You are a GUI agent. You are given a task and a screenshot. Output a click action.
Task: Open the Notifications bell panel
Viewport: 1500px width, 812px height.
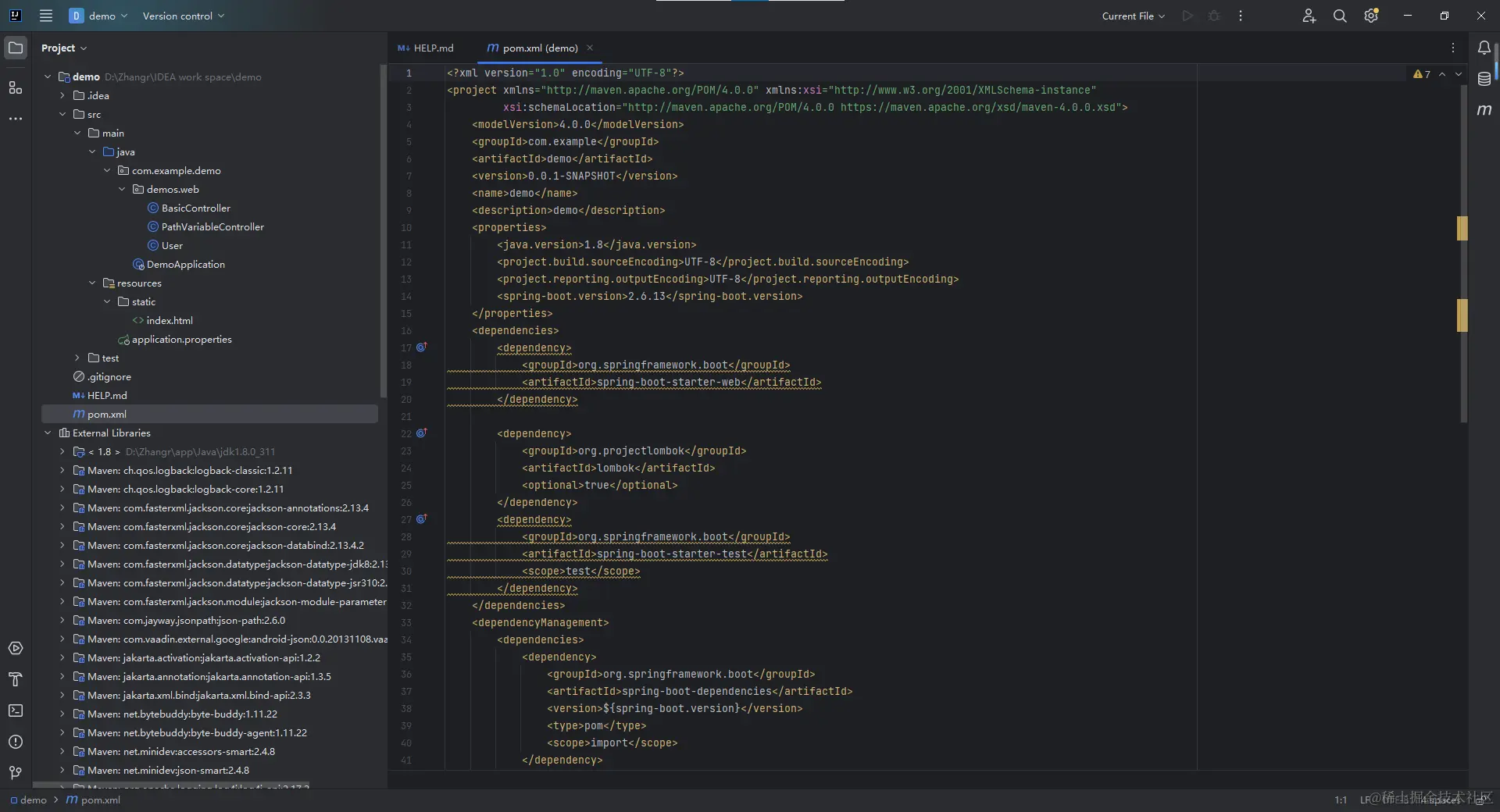(1484, 48)
